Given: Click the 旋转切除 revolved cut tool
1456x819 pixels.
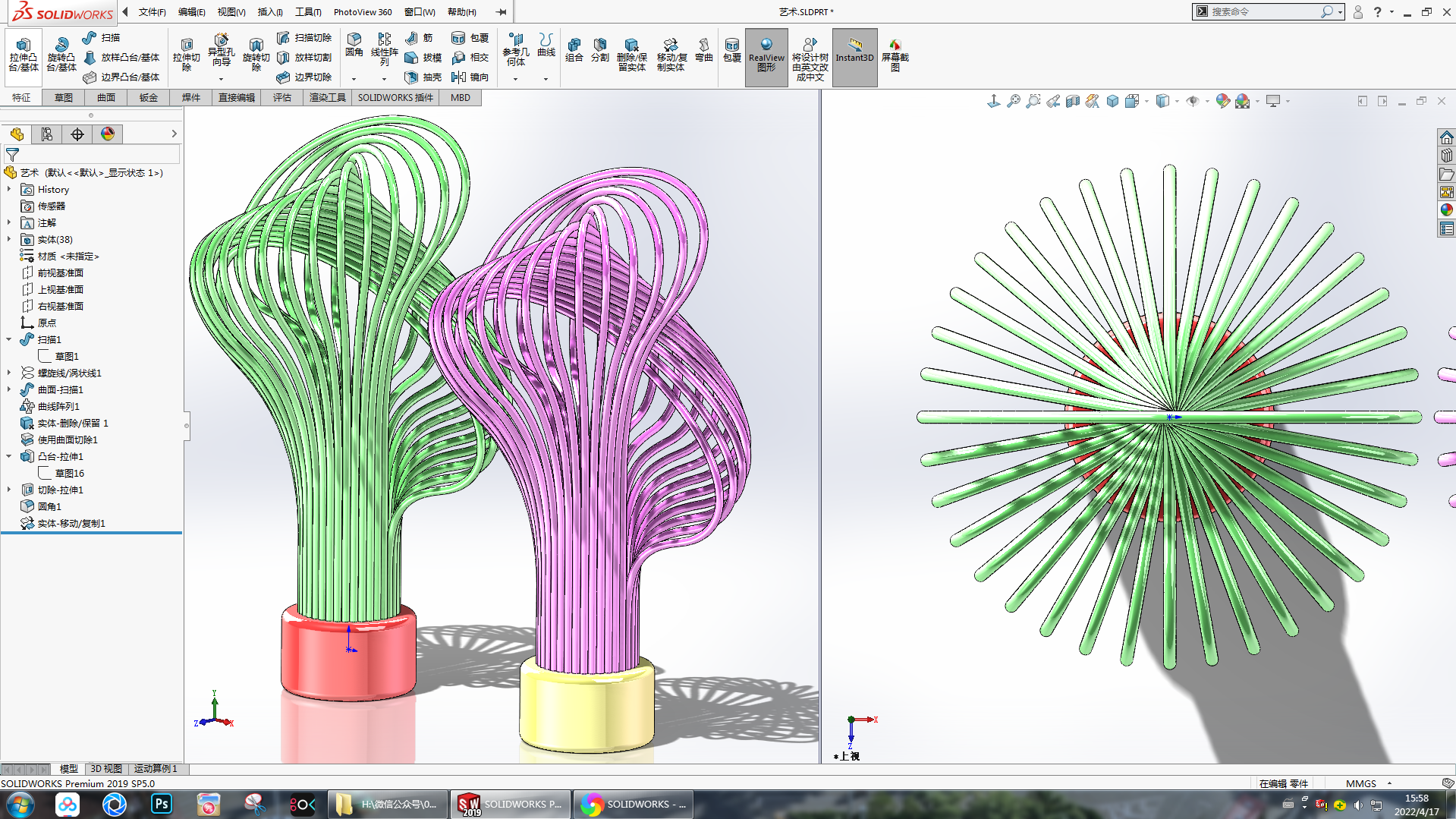Looking at the screenshot, I should 256,55.
